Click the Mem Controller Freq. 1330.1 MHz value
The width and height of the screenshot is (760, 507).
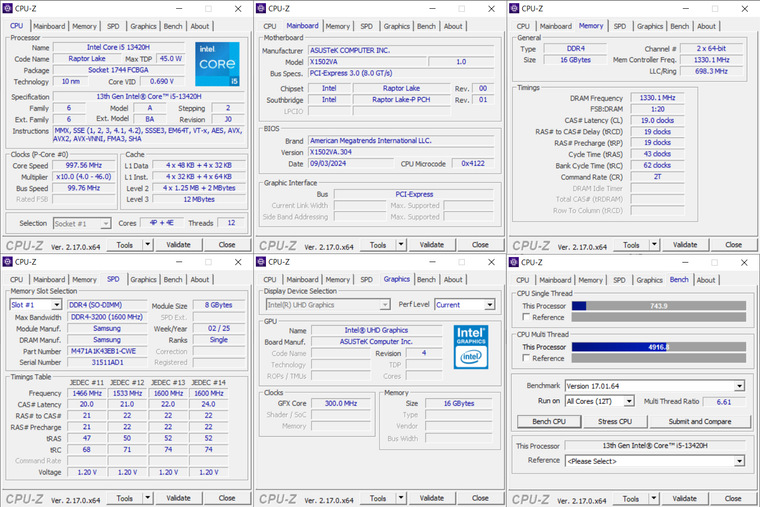point(712,60)
